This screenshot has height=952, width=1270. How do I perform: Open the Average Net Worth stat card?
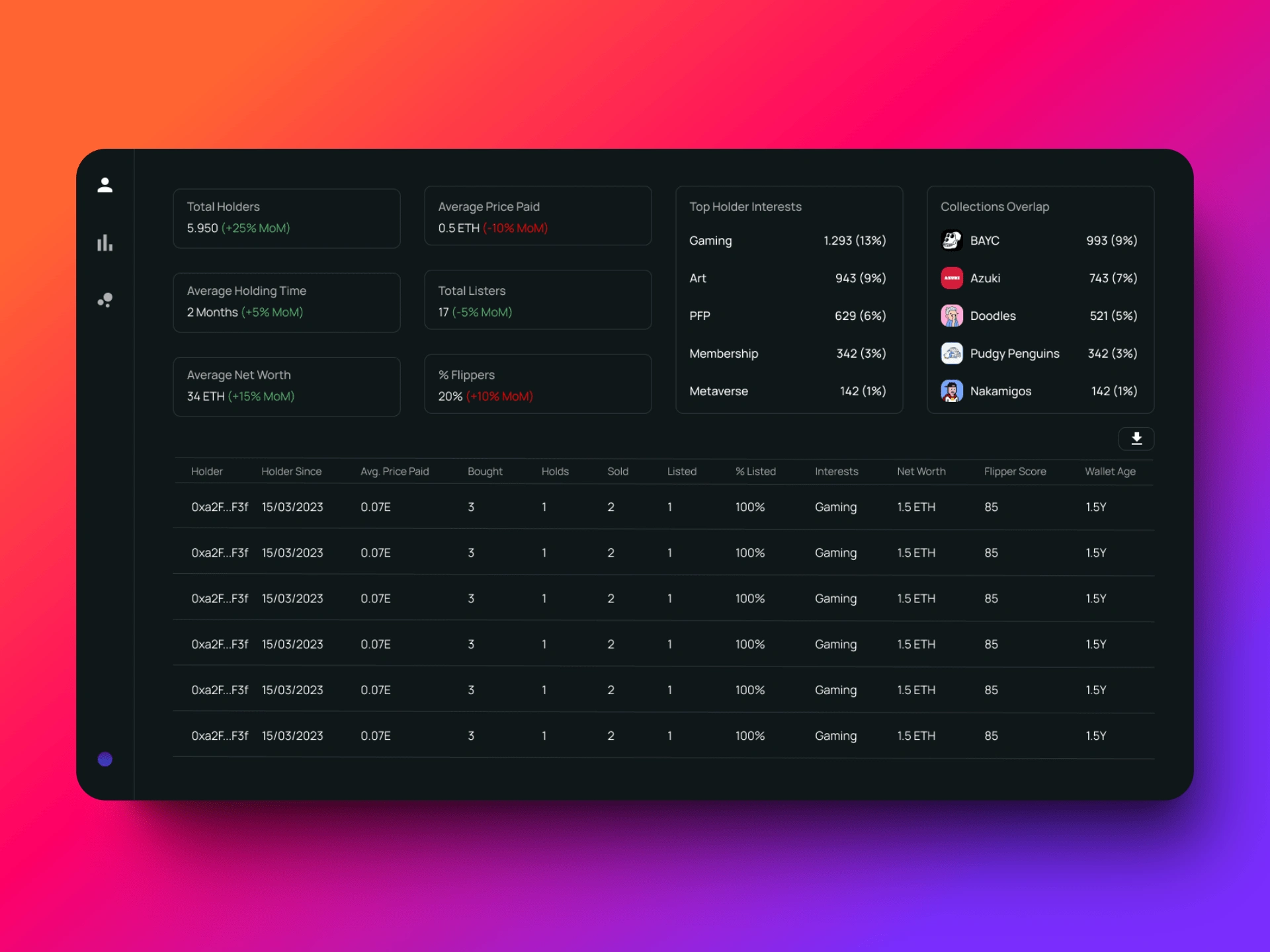pyautogui.click(x=286, y=387)
